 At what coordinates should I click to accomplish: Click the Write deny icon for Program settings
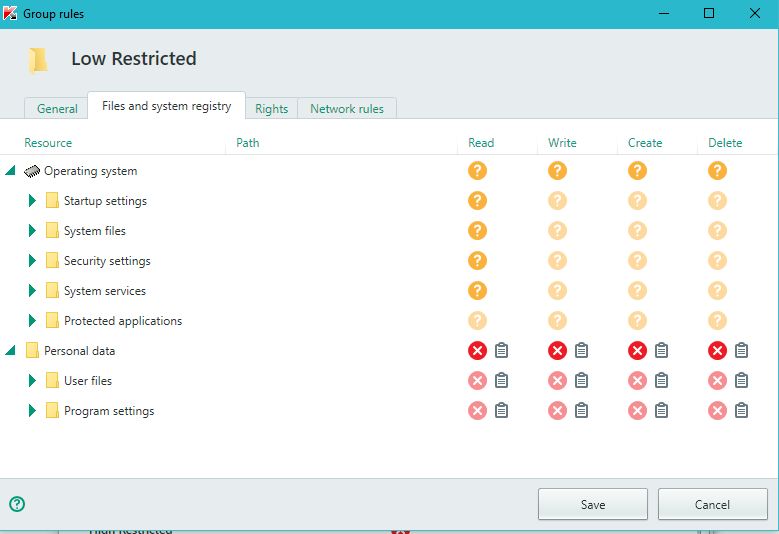click(x=557, y=411)
